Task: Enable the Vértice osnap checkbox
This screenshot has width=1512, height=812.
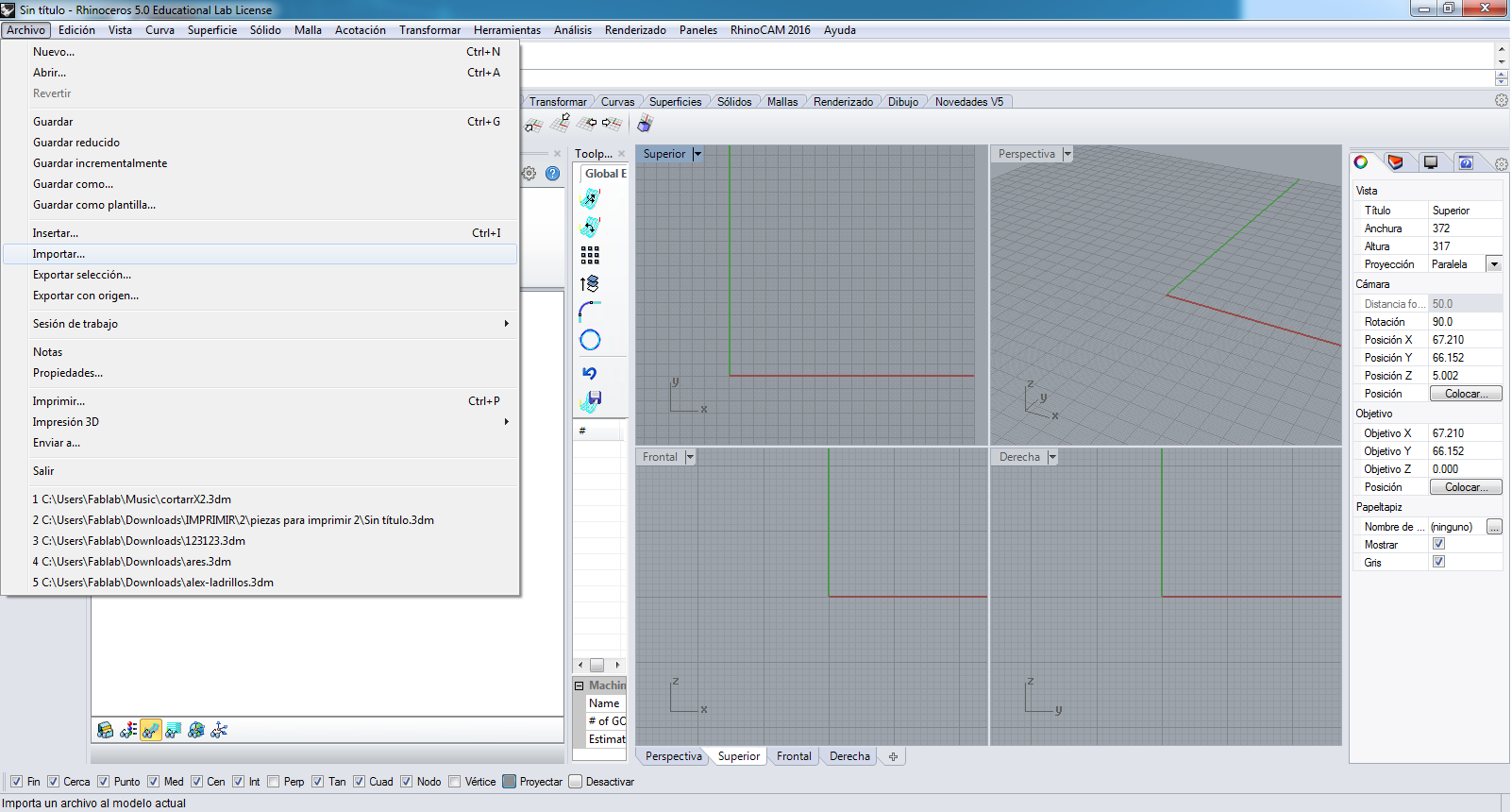Action: [455, 782]
